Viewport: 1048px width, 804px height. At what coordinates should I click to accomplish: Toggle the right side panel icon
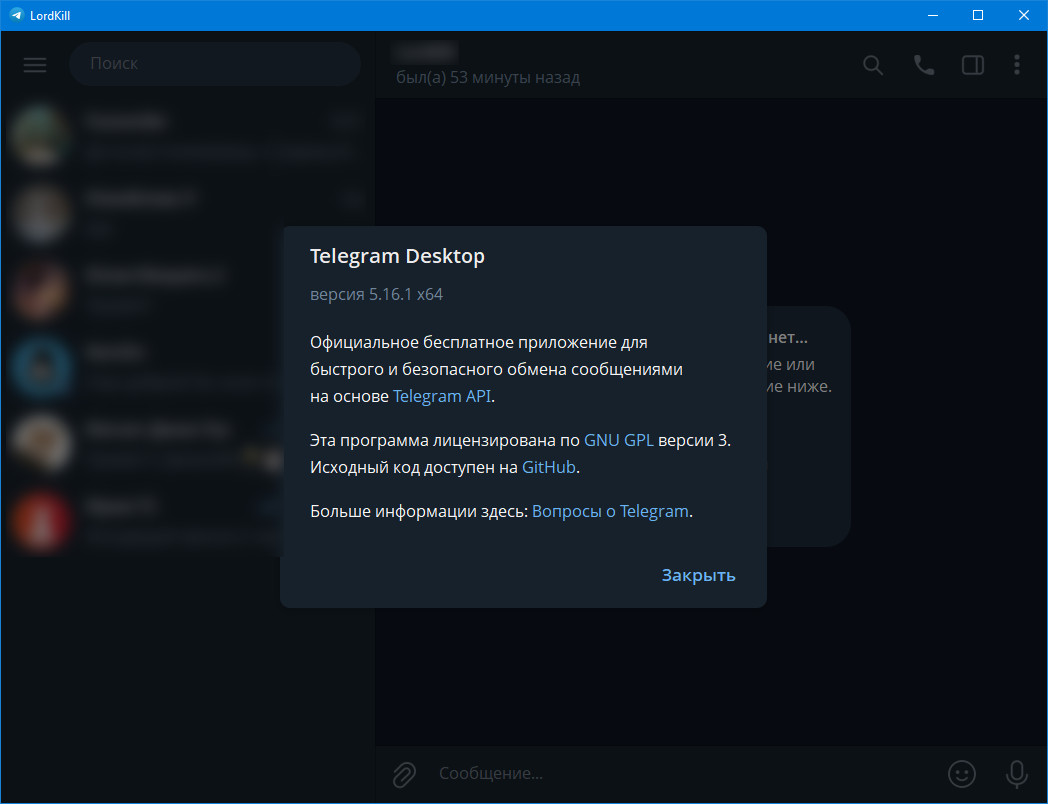972,65
